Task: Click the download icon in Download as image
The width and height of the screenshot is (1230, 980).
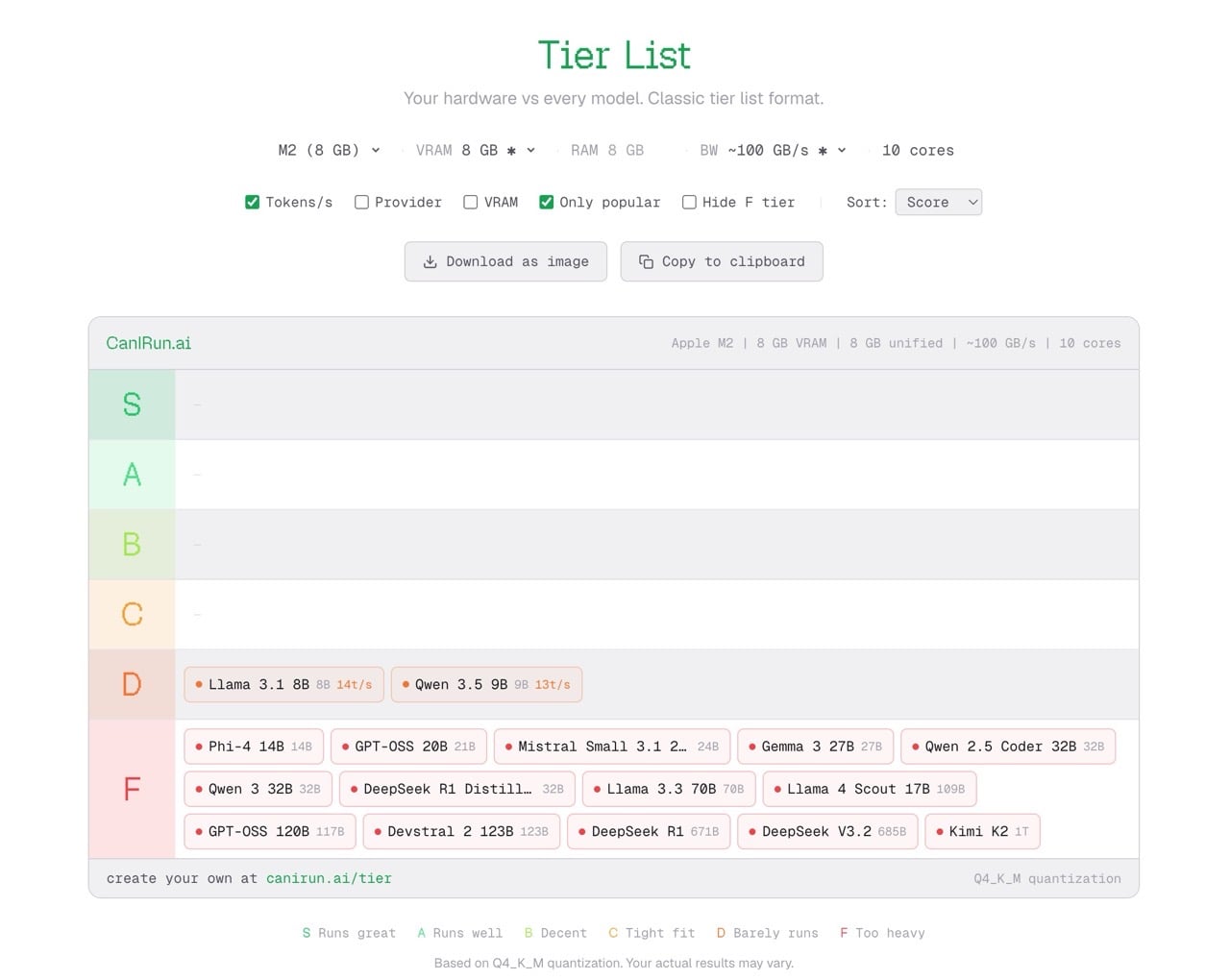Action: click(x=430, y=261)
